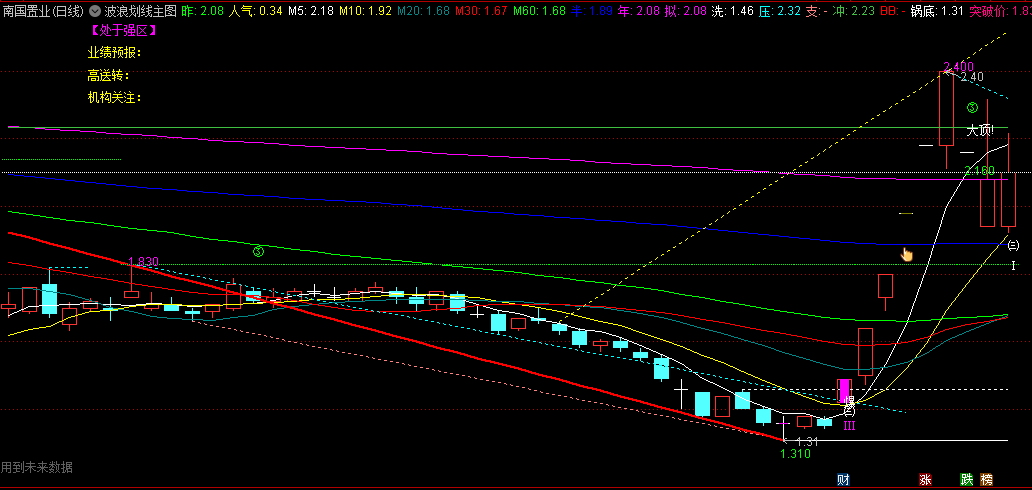
Task: Click the white I wave label
Action: pos(1014,265)
